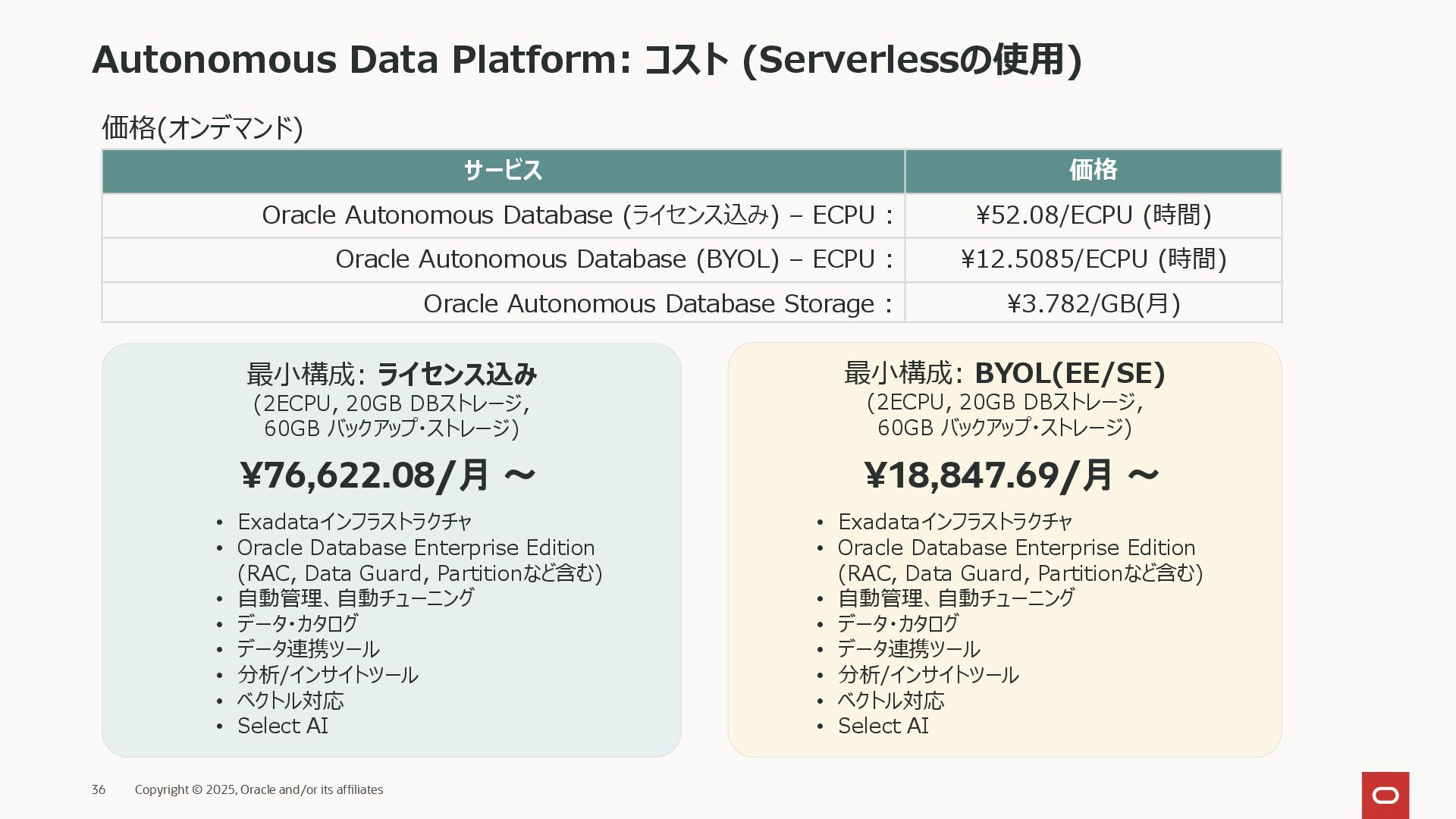Viewport: 1456px width, 819px height.
Task: Click the slide number "36"
Action: point(99,789)
